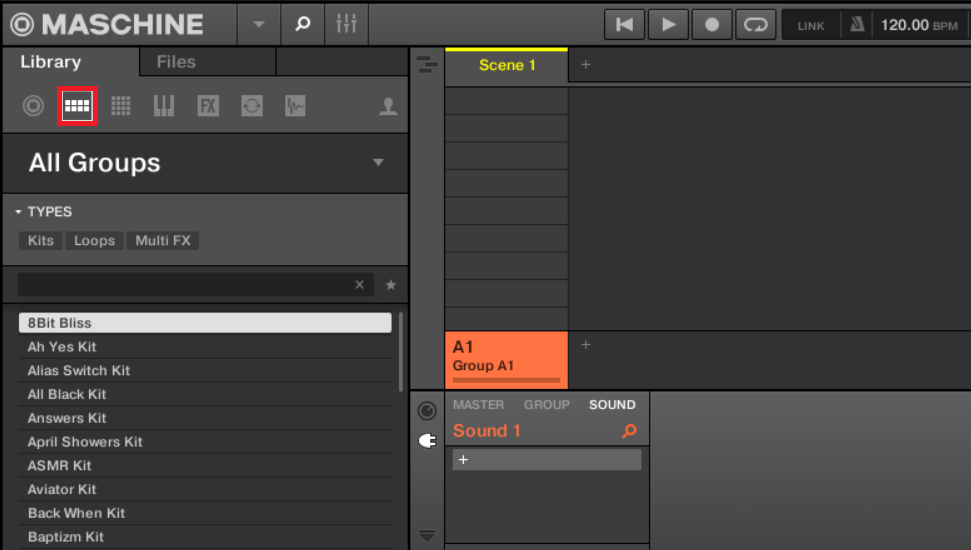Screen dimensions: 971x550
Task: Clear the search field with X
Action: click(x=359, y=284)
